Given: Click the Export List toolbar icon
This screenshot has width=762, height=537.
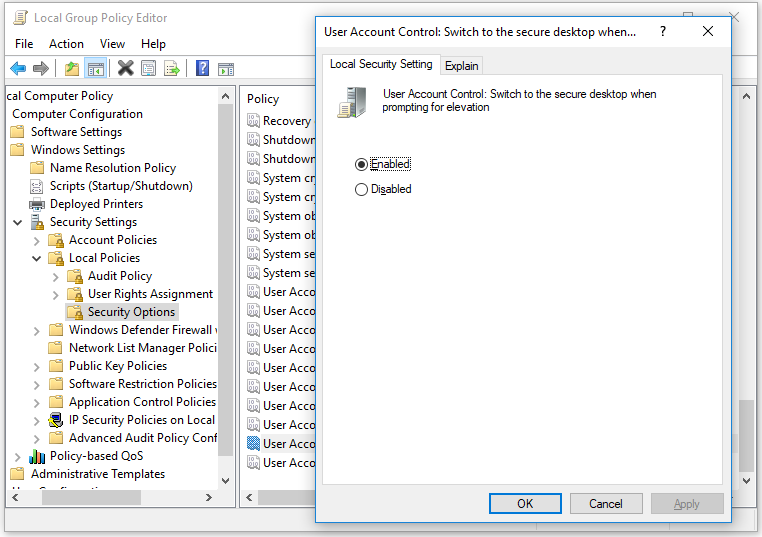Looking at the screenshot, I should point(172,69).
